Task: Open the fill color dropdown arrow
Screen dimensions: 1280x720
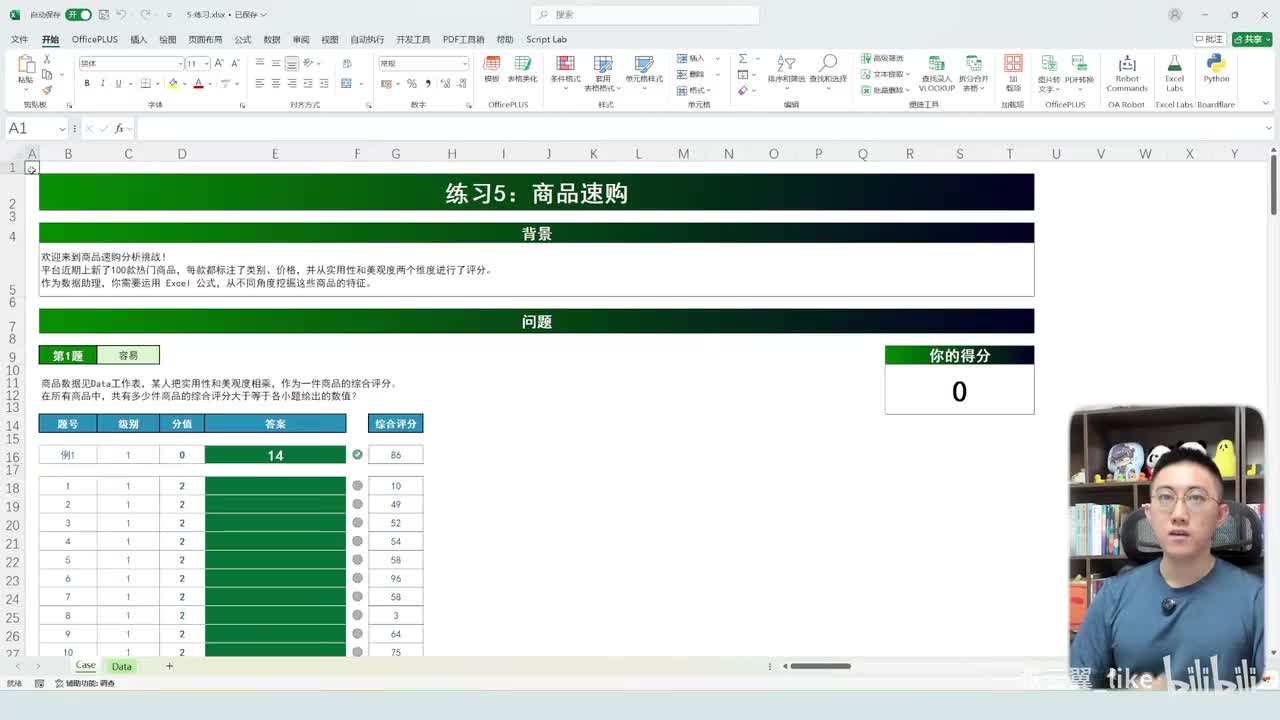Action: click(x=184, y=83)
